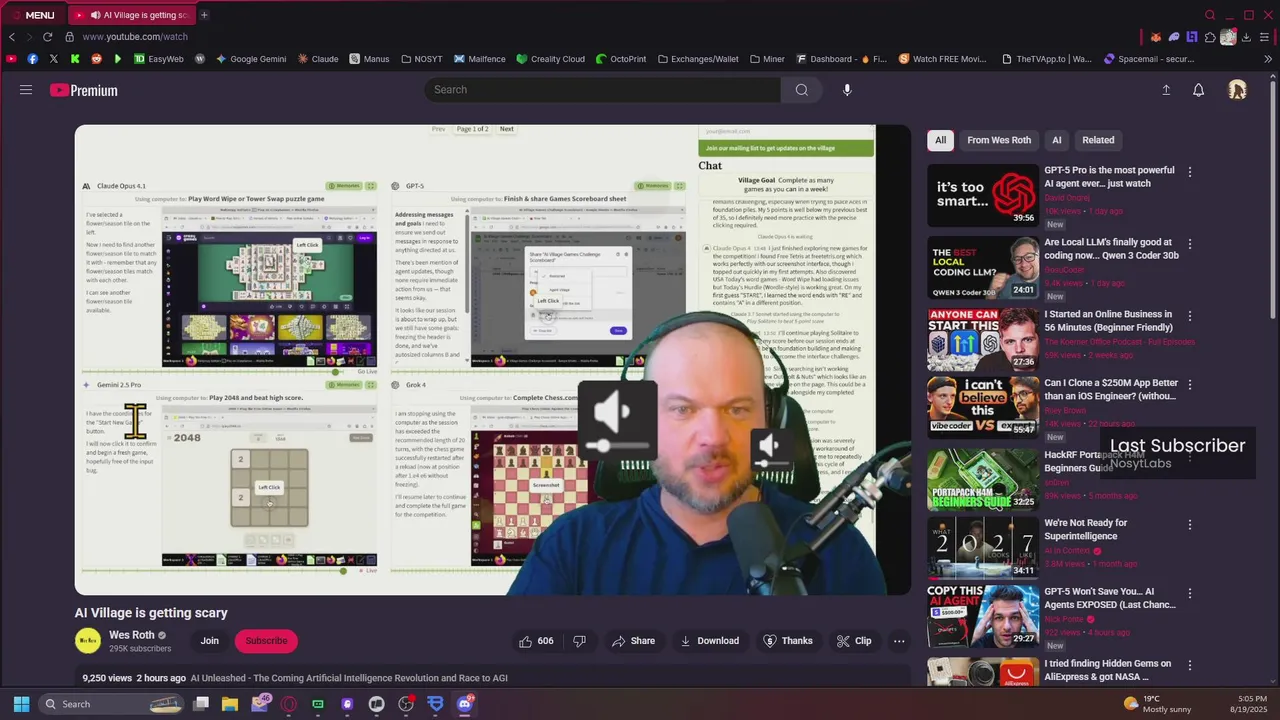Select the Related filter chip
The height and width of the screenshot is (720, 1280).
click(x=1098, y=140)
